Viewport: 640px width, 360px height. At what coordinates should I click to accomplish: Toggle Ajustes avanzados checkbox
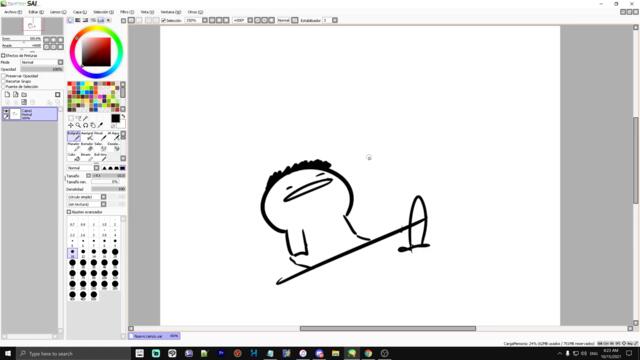pos(69,212)
